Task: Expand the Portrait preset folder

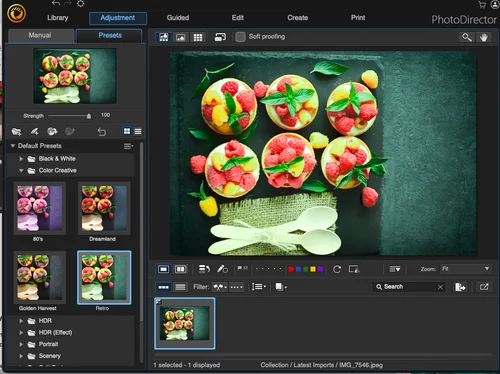Action: pyautogui.click(x=21, y=344)
